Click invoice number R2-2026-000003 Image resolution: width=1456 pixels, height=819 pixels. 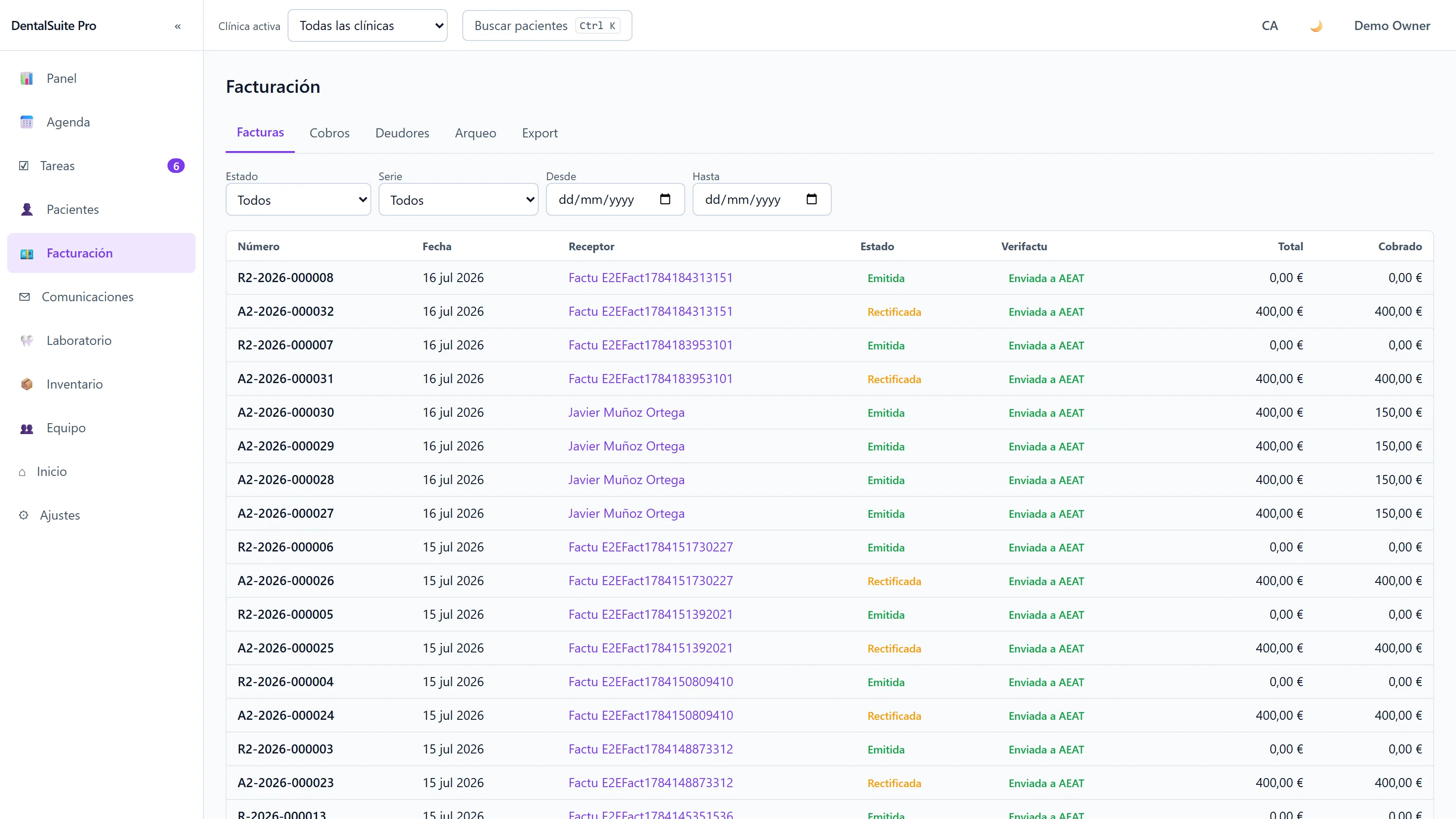[x=285, y=749]
